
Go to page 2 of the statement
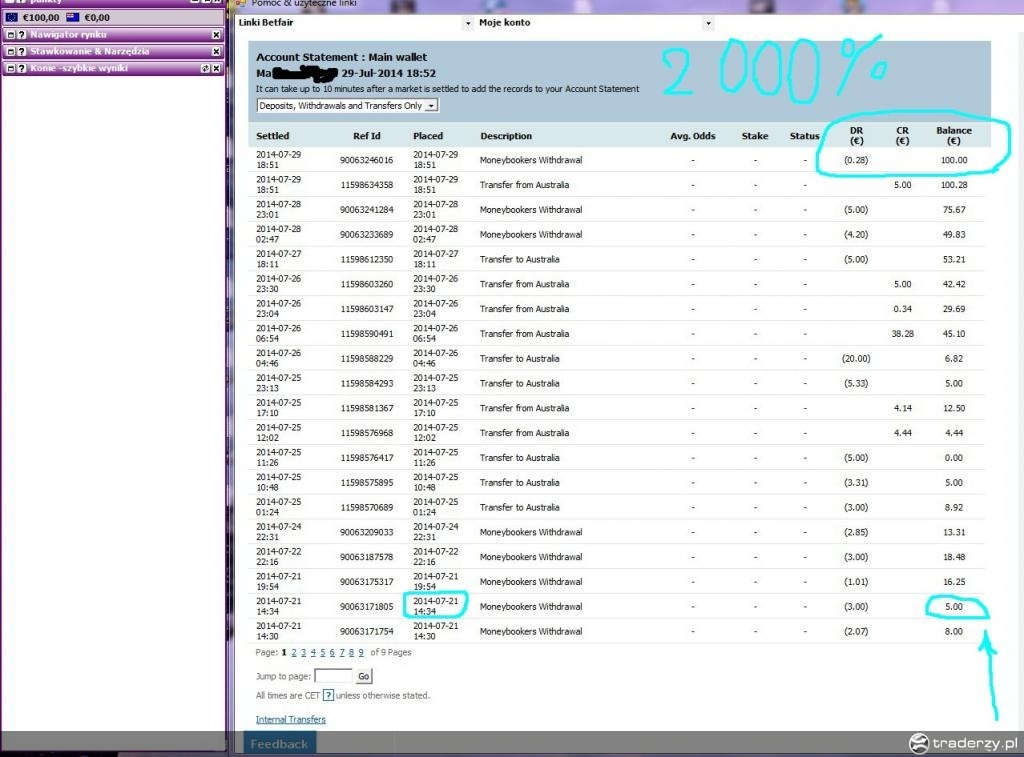click(x=294, y=652)
